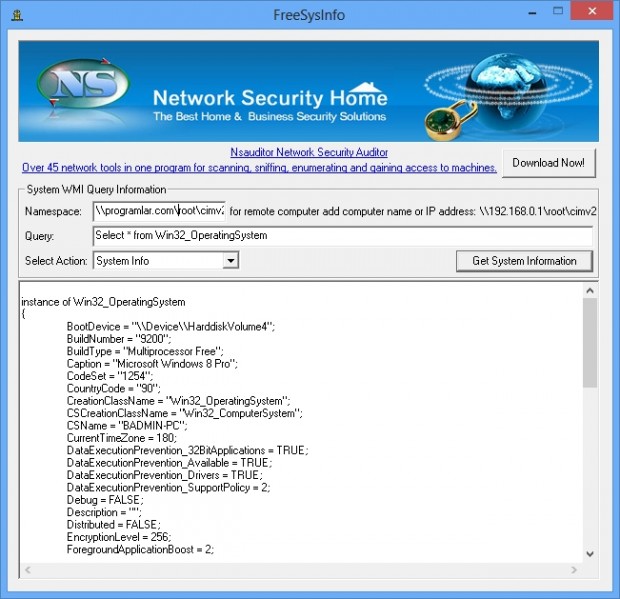The width and height of the screenshot is (620, 599).
Task: Close the FreeSysInfo window
Action: point(592,11)
